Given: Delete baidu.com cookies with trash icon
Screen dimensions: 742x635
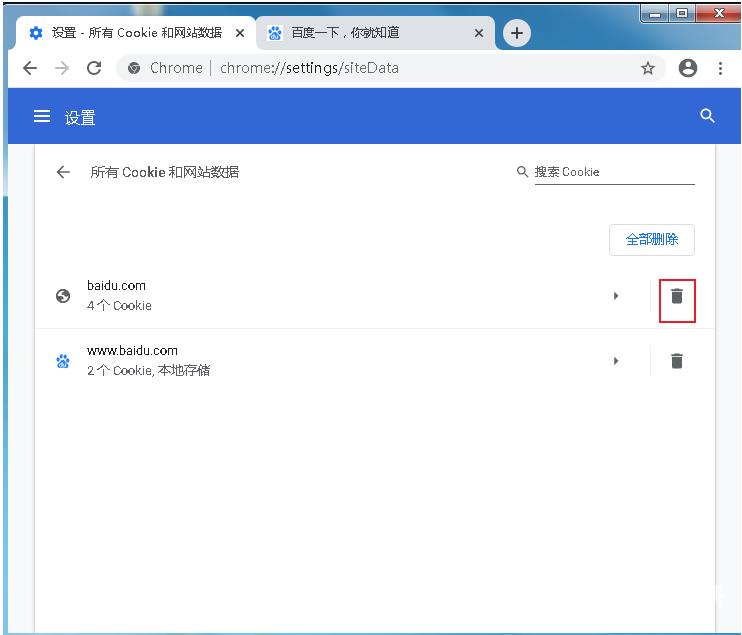Looking at the screenshot, I should coord(677,296).
